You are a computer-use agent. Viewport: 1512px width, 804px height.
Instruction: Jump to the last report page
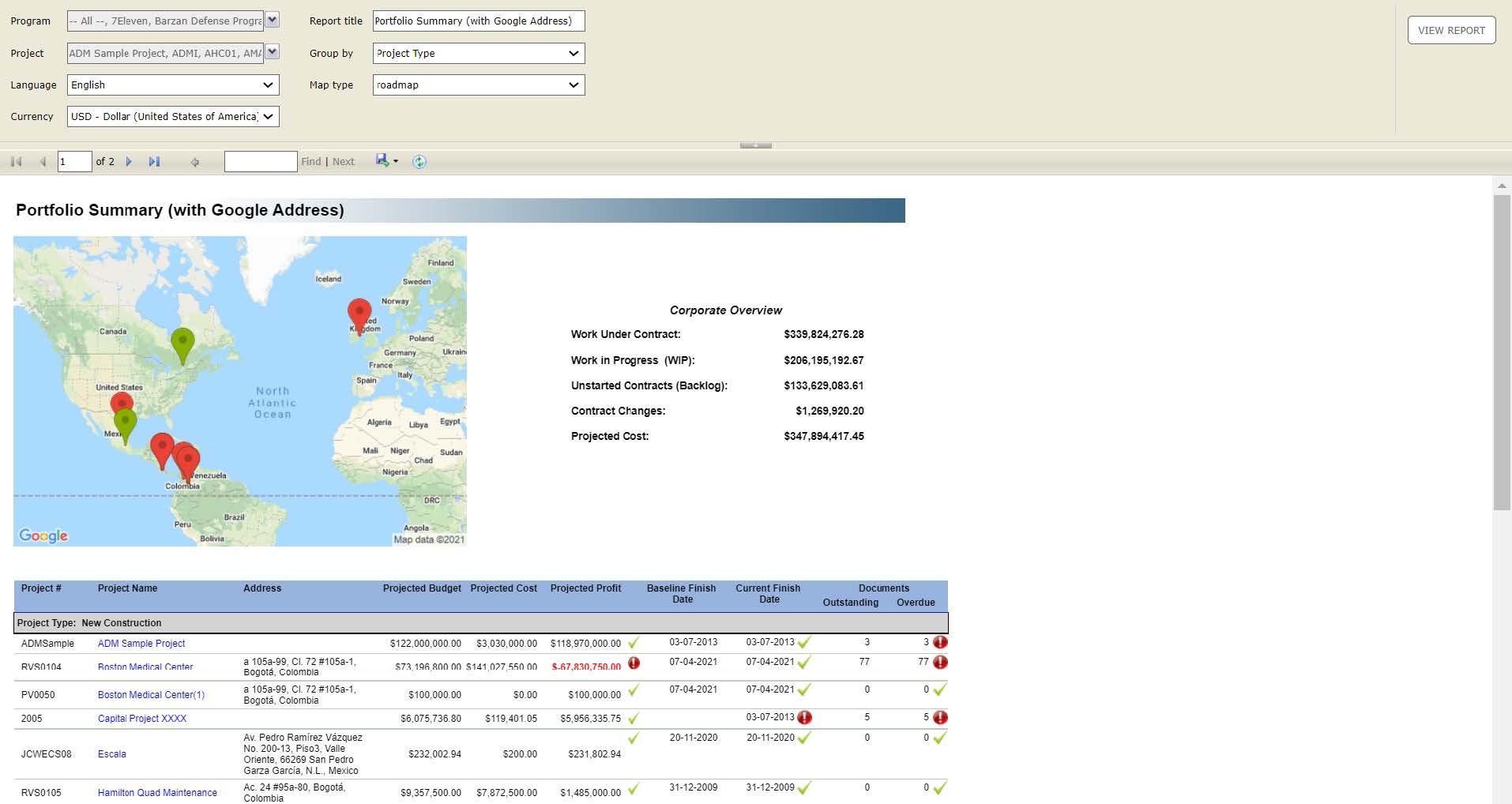click(155, 161)
